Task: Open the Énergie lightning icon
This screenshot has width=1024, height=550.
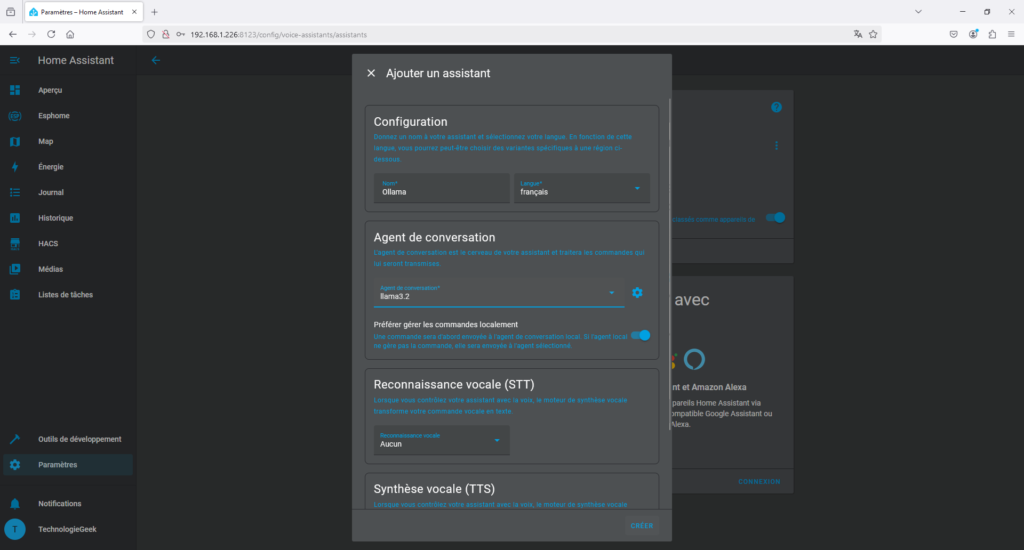Action: click(x=15, y=167)
